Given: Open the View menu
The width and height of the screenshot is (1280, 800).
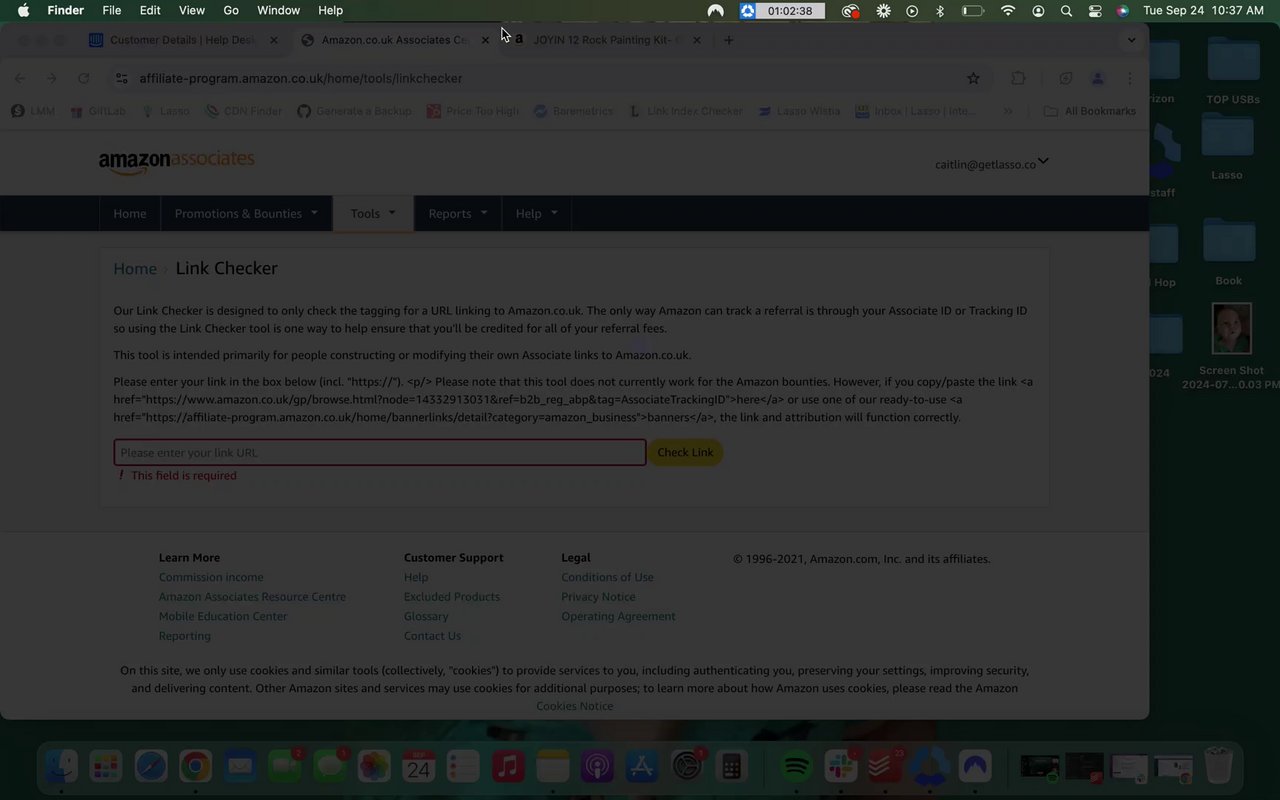Looking at the screenshot, I should tap(192, 10).
